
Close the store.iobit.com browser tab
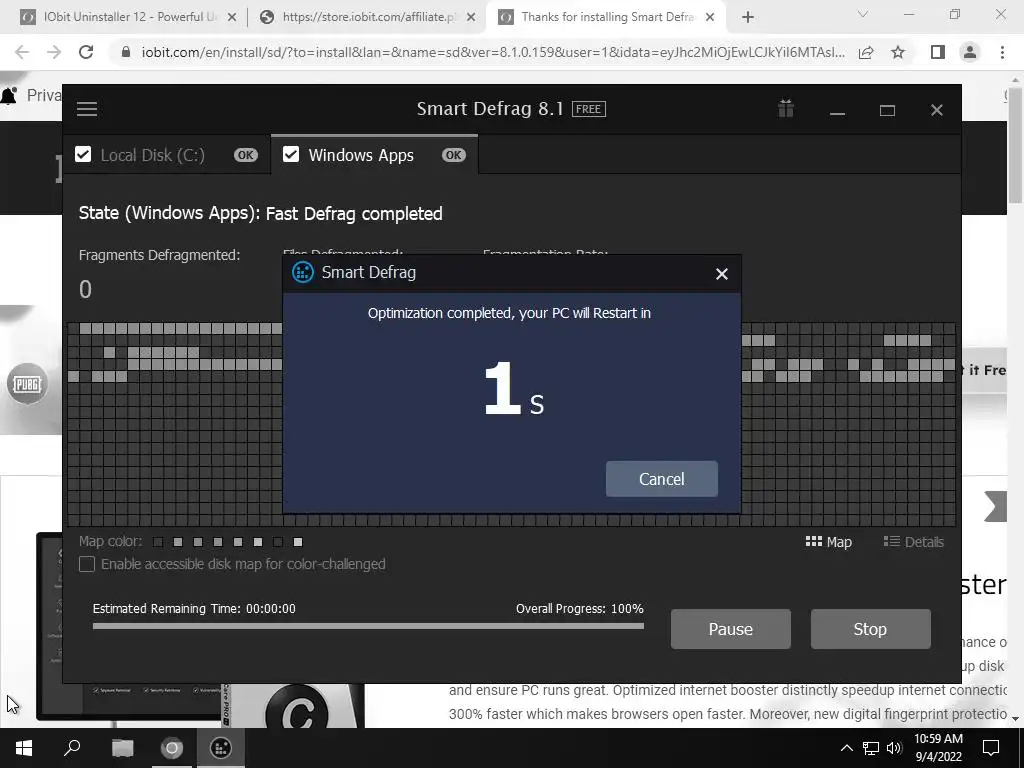point(471,18)
